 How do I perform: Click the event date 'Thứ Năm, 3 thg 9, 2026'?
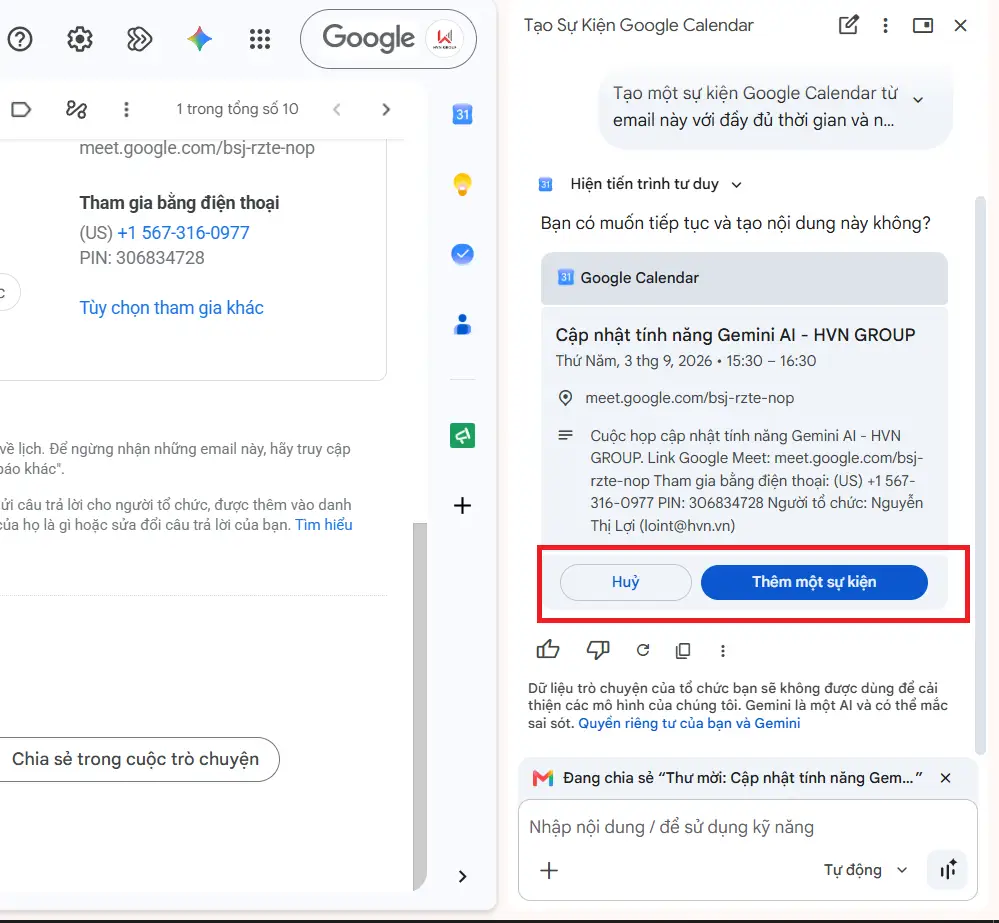[633, 361]
